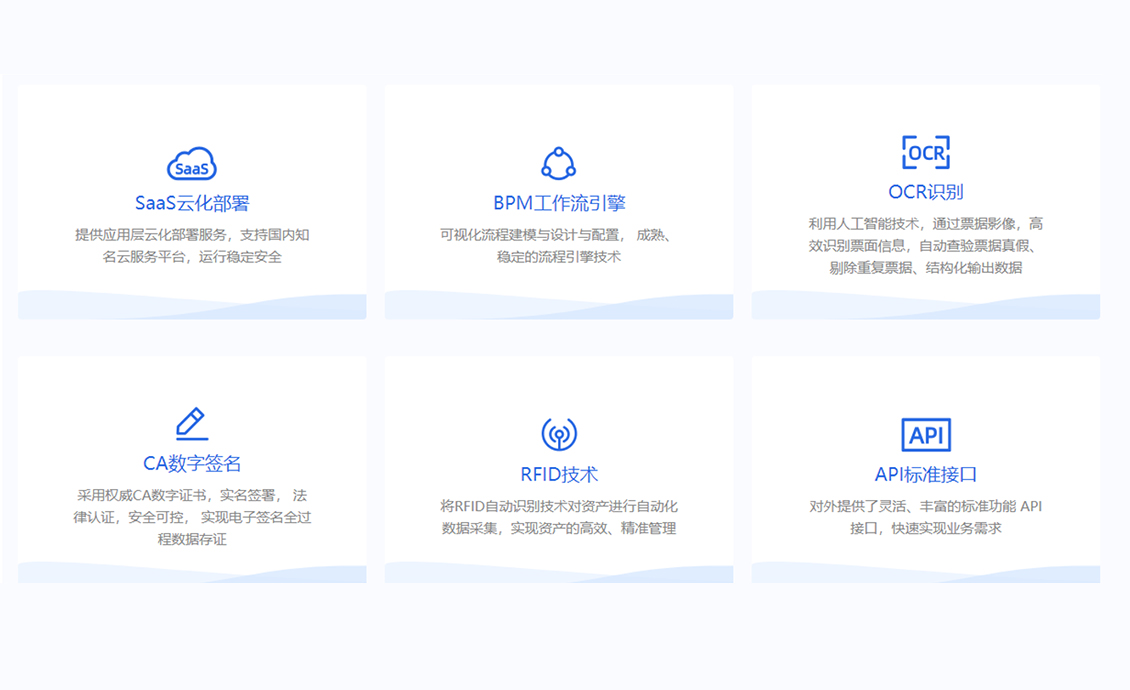Select the text 采用权威CA数字证书
The image size is (1130, 690).
pos(141,495)
